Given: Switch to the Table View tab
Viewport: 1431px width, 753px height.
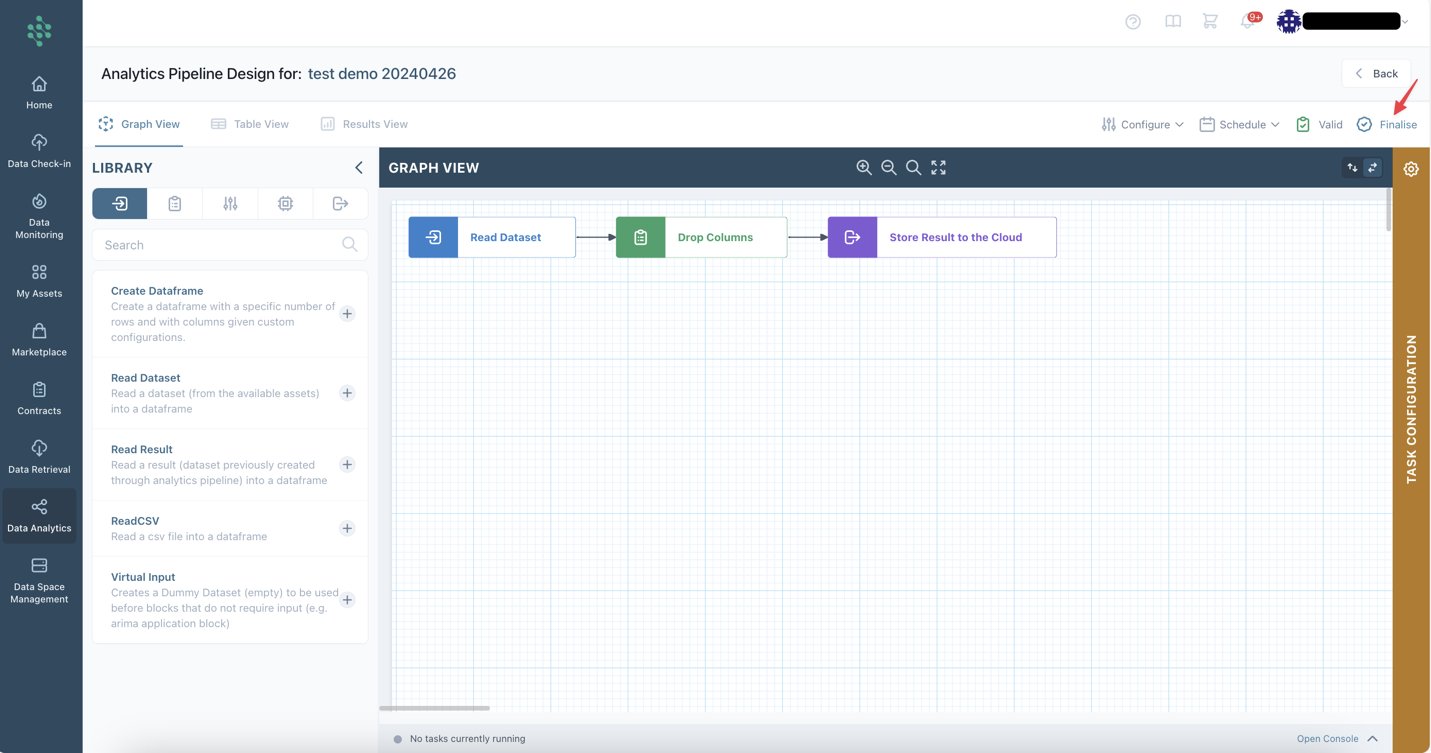Looking at the screenshot, I should [x=250, y=124].
